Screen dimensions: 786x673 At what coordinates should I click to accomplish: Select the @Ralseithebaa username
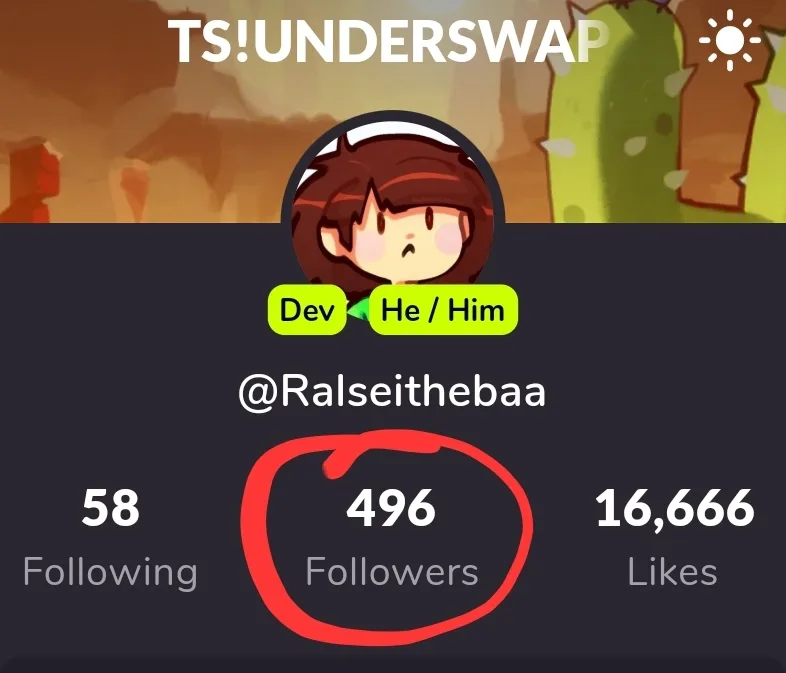pyautogui.click(x=392, y=393)
